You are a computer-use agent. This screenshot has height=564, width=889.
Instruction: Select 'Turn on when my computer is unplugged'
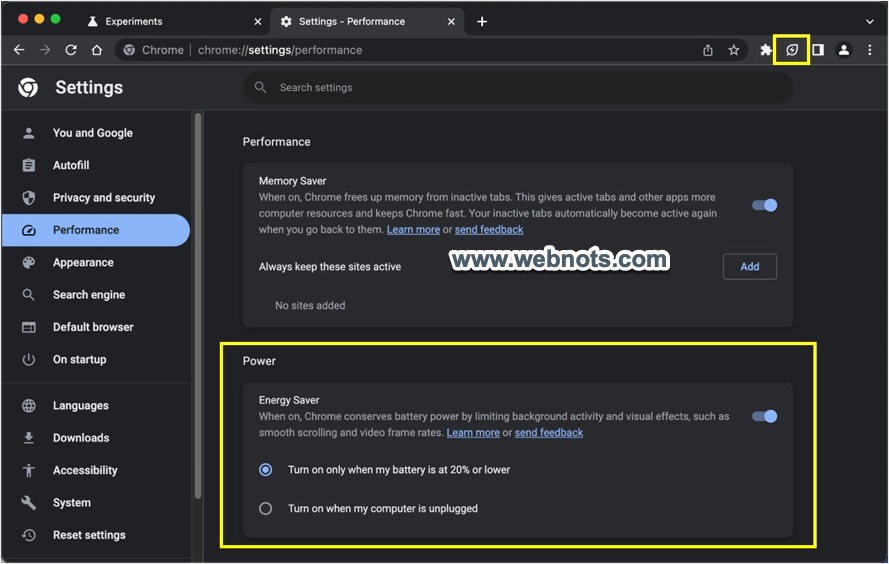(x=266, y=508)
